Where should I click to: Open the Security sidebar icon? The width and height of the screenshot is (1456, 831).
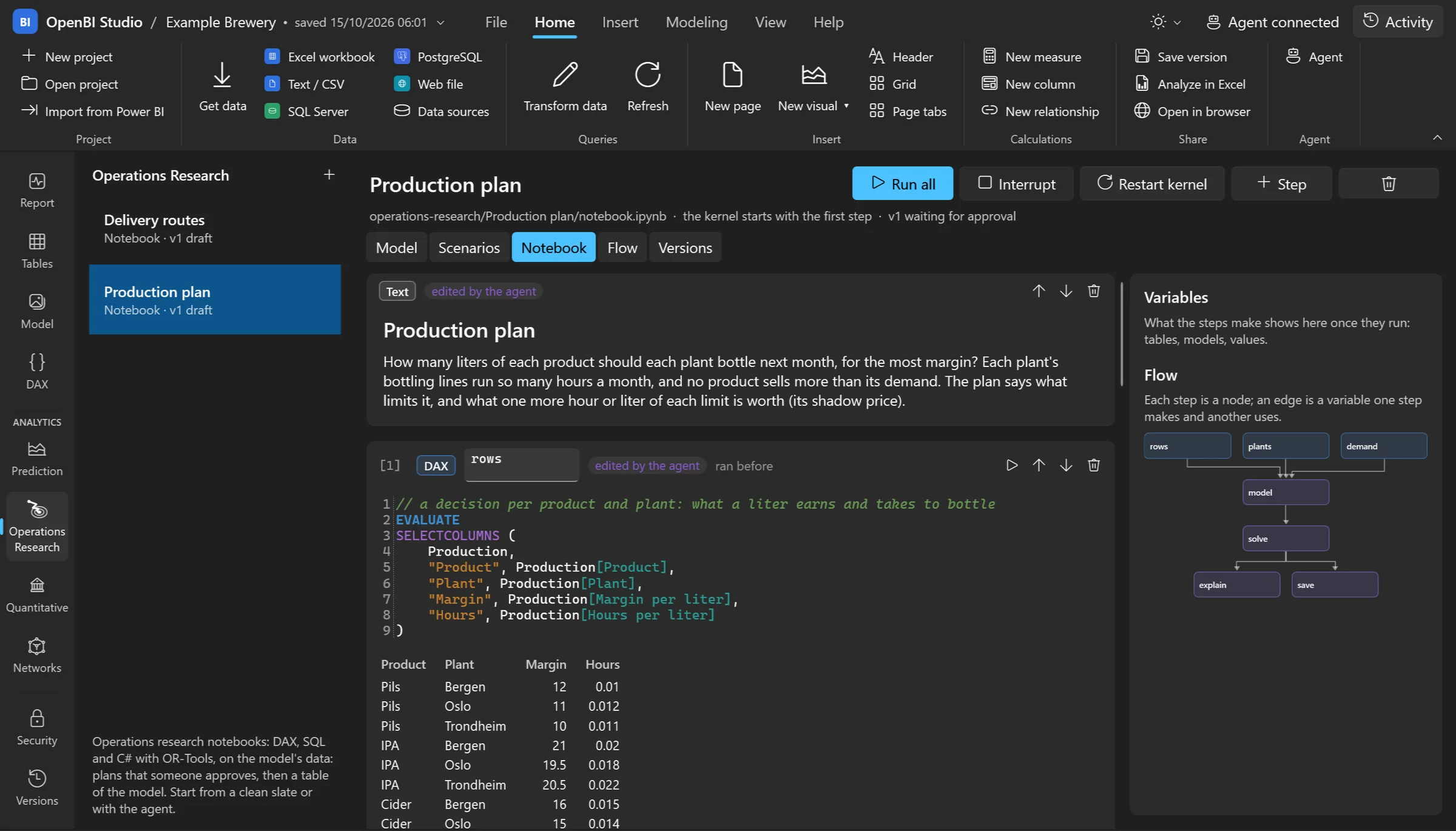tap(37, 728)
